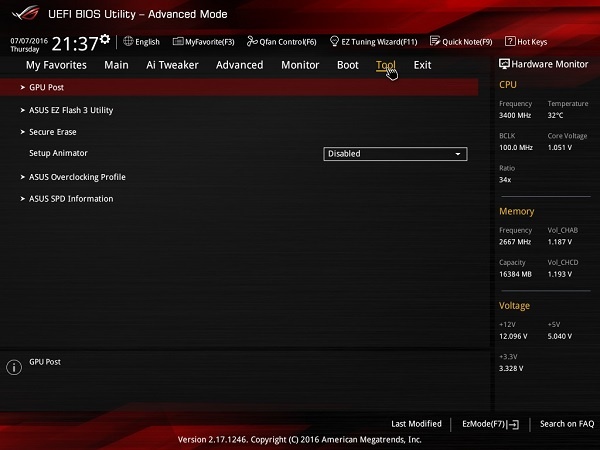Click the EZ Tuning Wizard bulb icon

[334, 41]
